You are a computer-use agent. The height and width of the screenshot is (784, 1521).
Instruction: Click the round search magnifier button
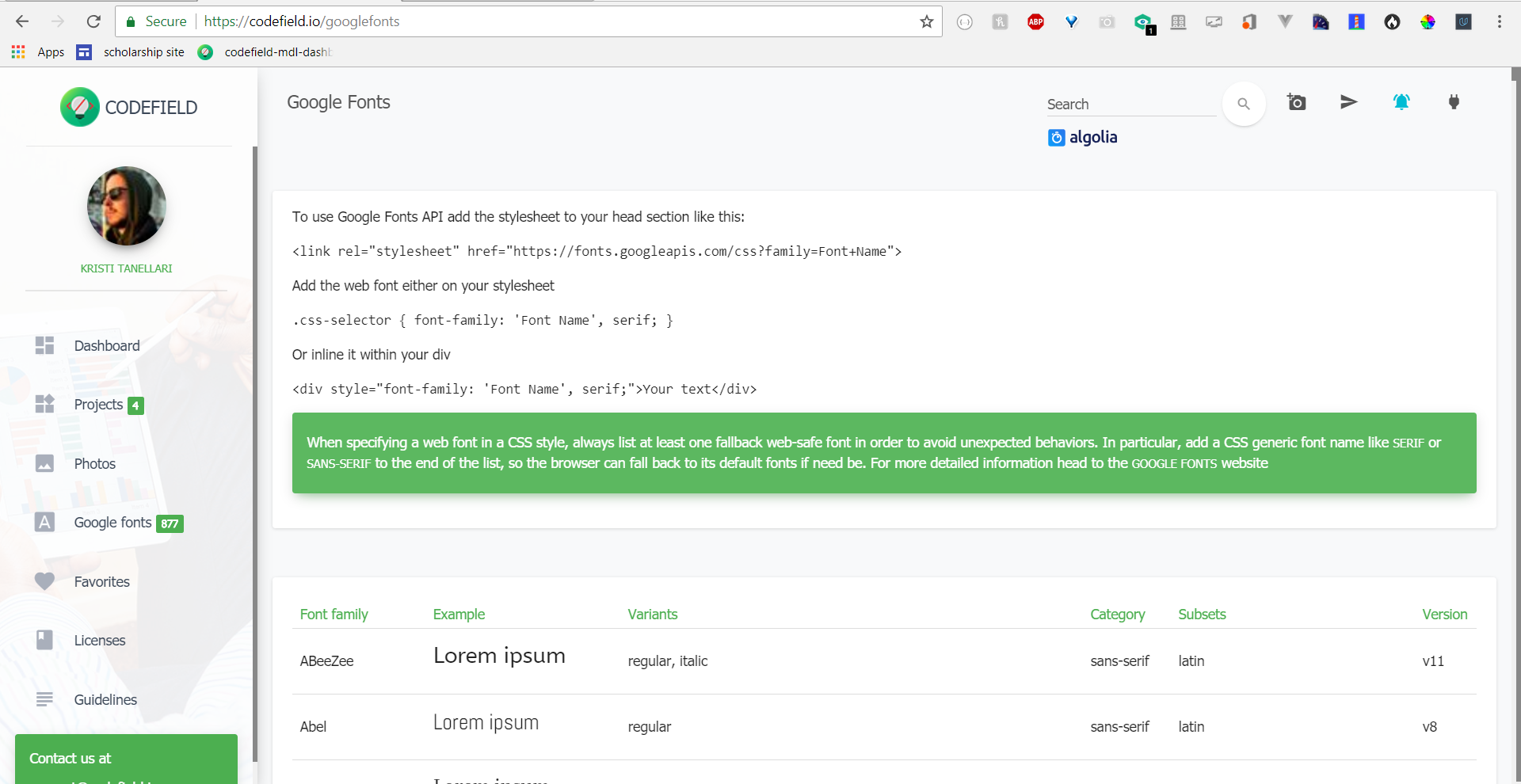1244,104
